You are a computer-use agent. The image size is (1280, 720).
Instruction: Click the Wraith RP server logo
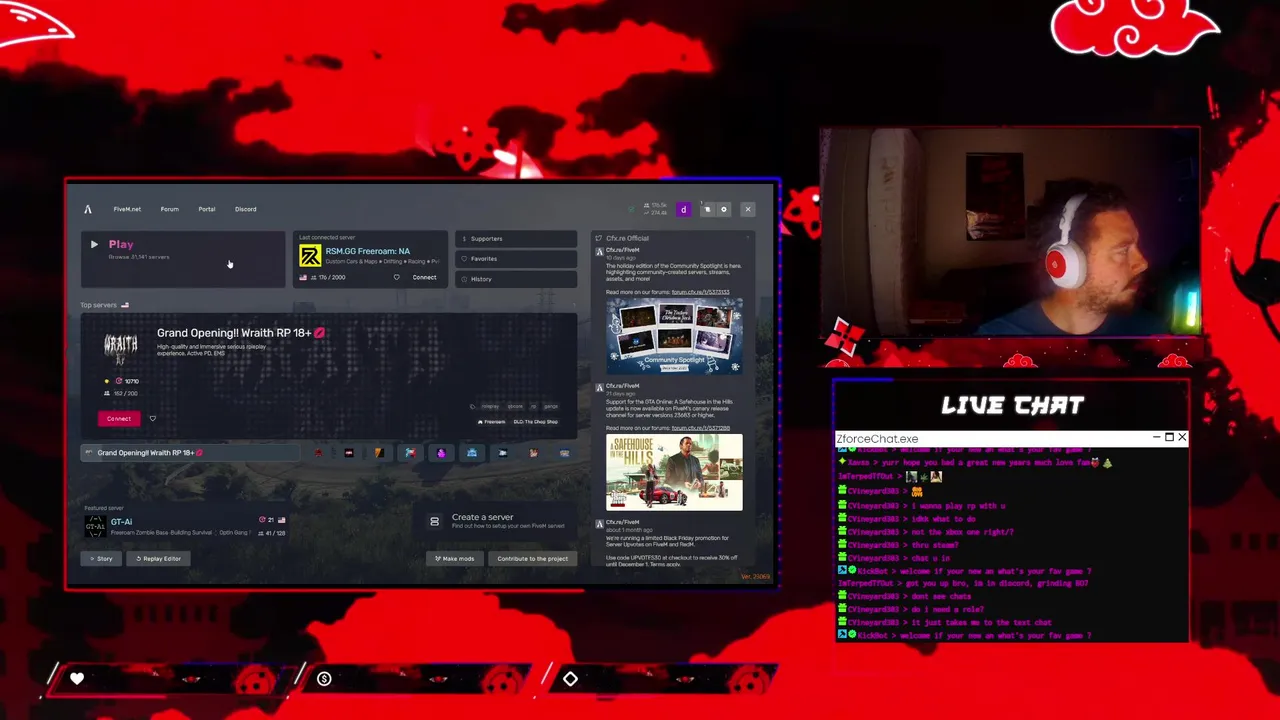point(121,347)
